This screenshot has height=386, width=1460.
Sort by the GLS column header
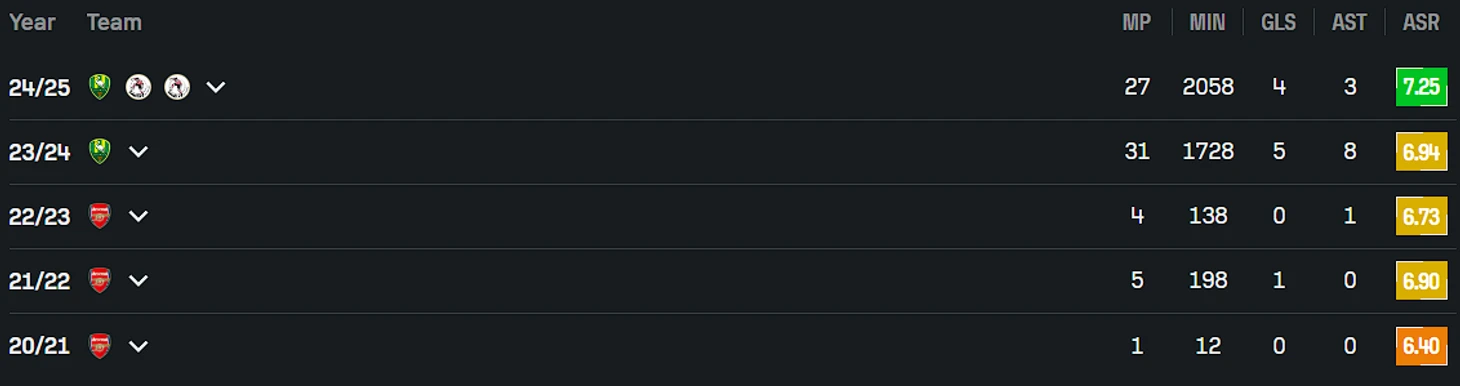(1279, 22)
